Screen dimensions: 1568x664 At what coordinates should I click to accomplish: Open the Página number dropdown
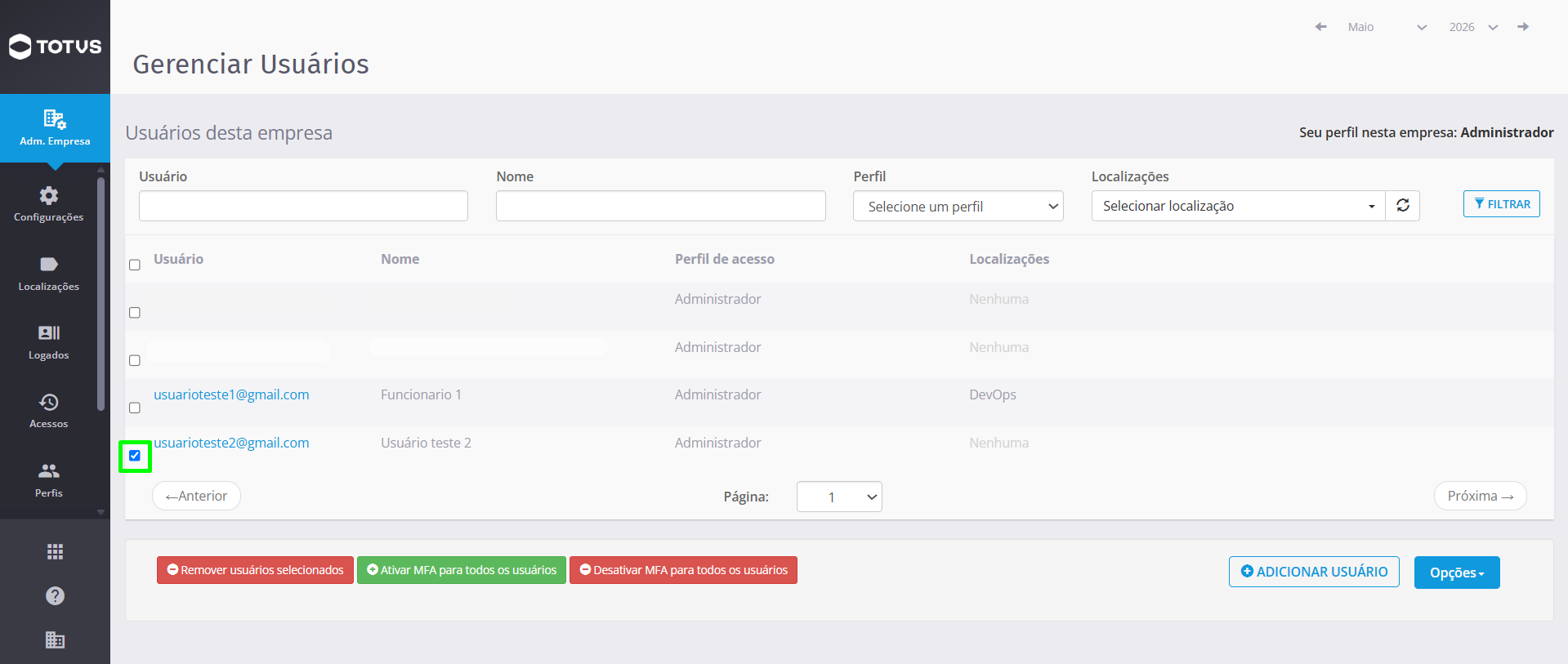pyautogui.click(x=839, y=497)
